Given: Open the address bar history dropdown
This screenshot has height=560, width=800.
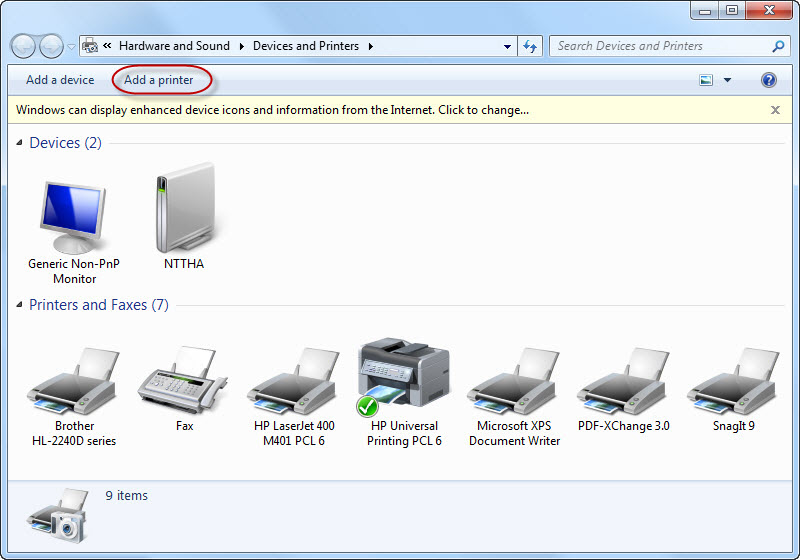Looking at the screenshot, I should coord(507,46).
